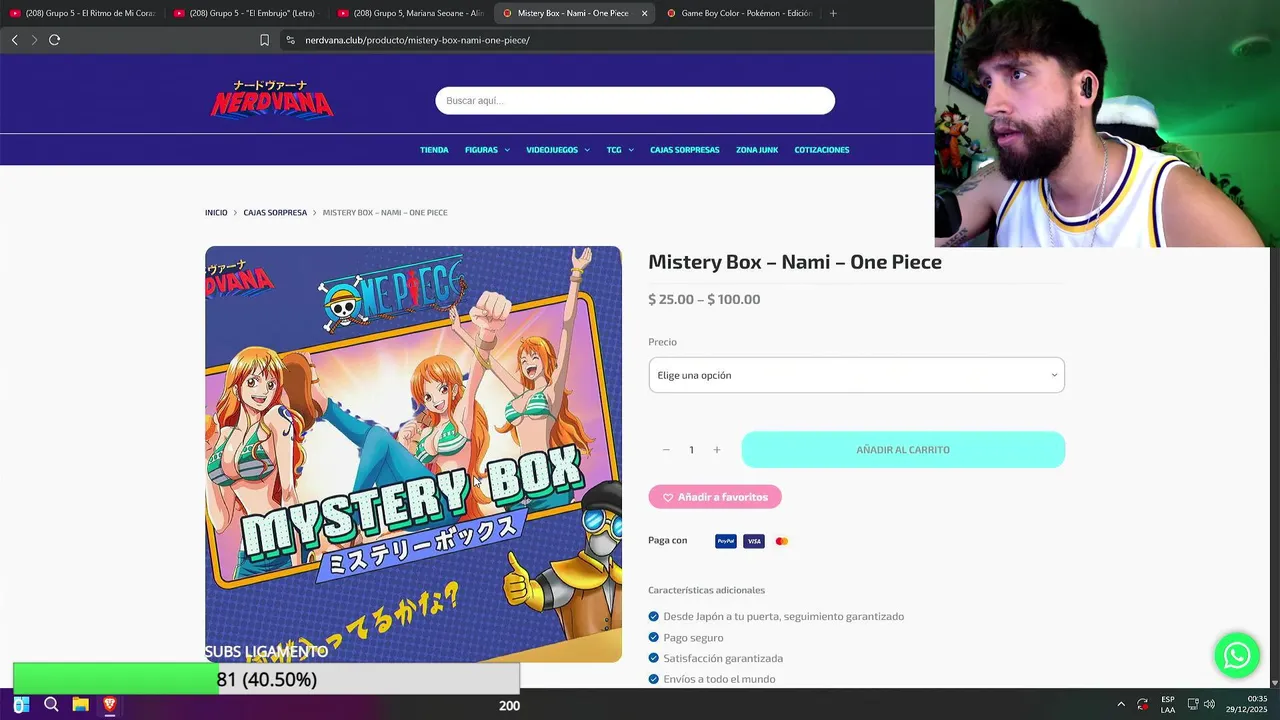This screenshot has height=720, width=1280.
Task: Open Windows search magnifier in taskbar
Action: (51, 705)
